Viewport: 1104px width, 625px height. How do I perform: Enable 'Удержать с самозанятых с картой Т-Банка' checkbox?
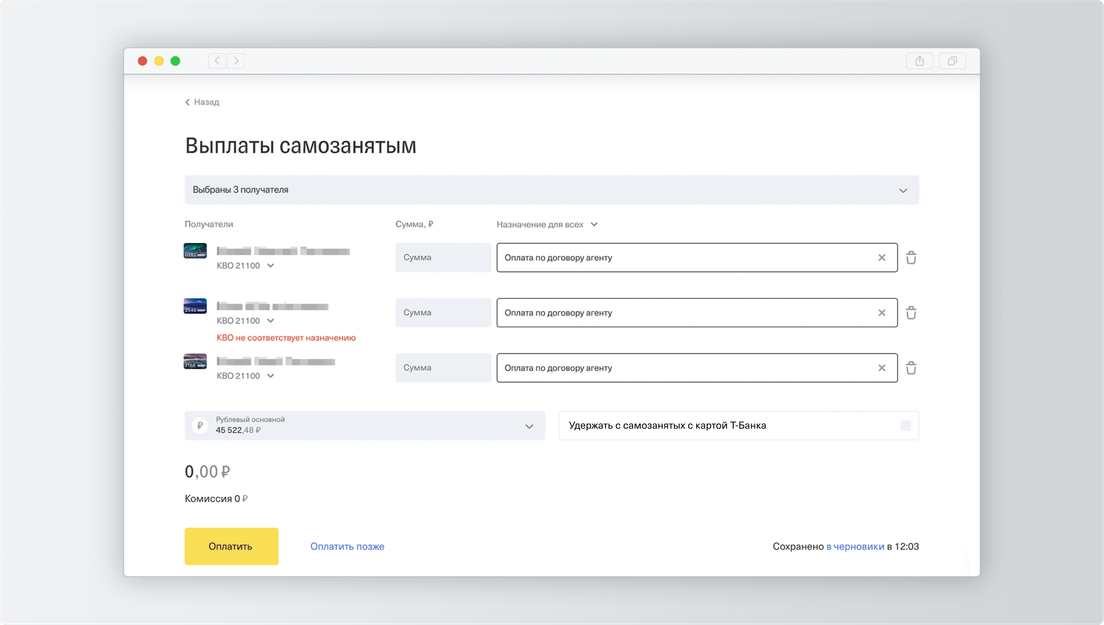coord(905,426)
